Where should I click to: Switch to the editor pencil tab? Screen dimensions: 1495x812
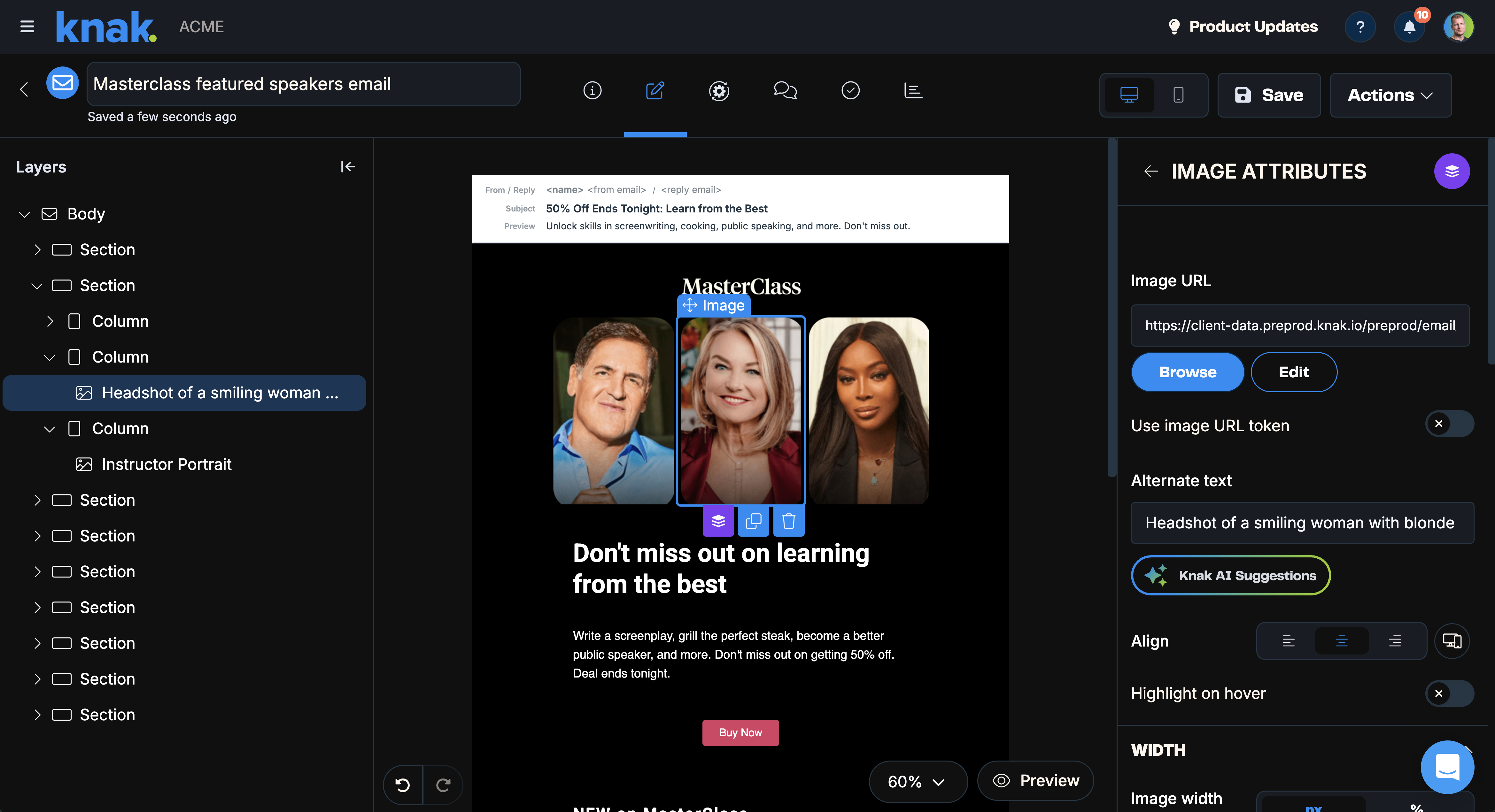tap(655, 90)
